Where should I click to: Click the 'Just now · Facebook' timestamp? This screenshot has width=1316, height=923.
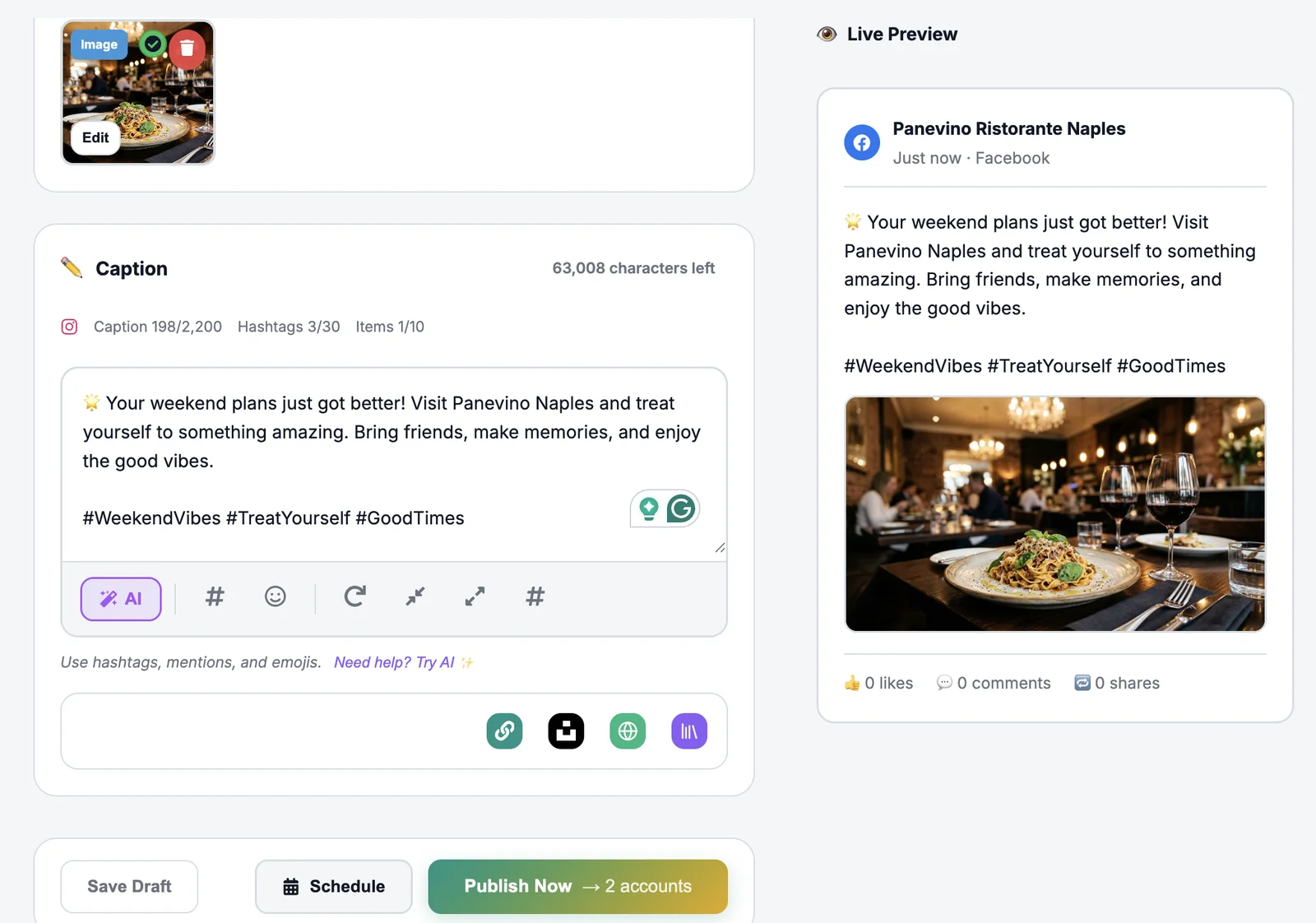click(x=971, y=158)
